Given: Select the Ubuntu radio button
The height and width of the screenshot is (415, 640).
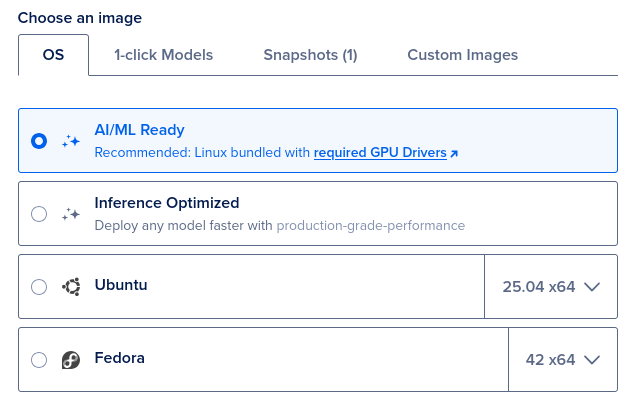Looking at the screenshot, I should click(39, 287).
